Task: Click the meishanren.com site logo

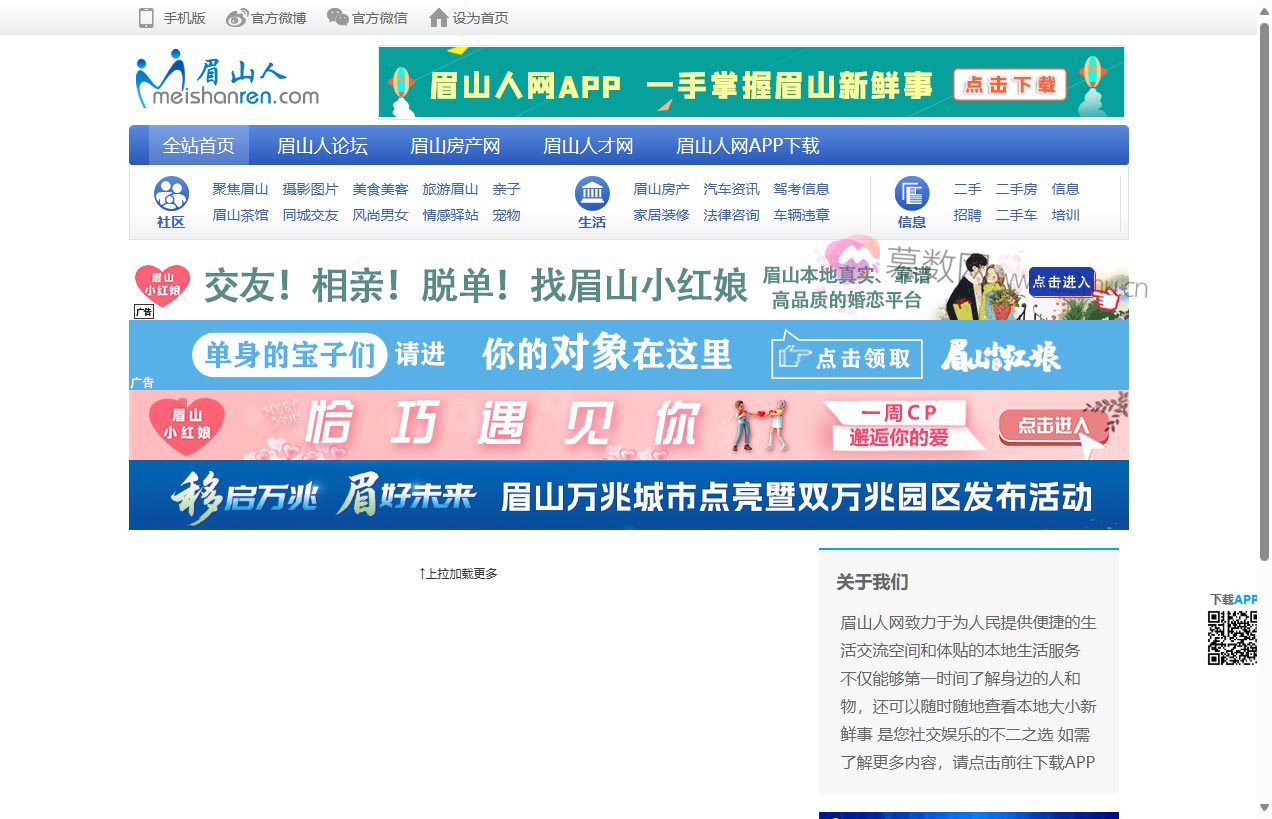Action: [x=227, y=79]
